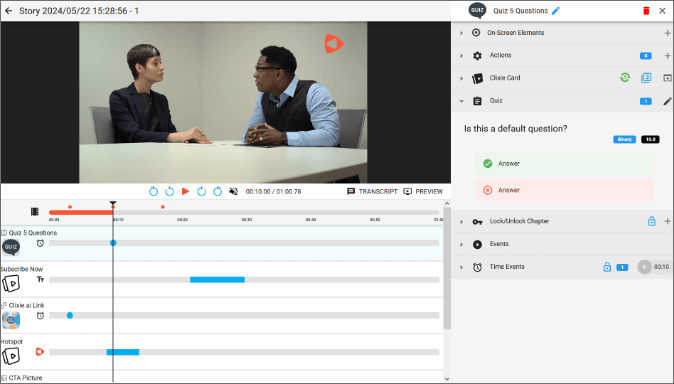Click the Time Events count badge
Viewport: 674px width, 384px height.
click(622, 267)
